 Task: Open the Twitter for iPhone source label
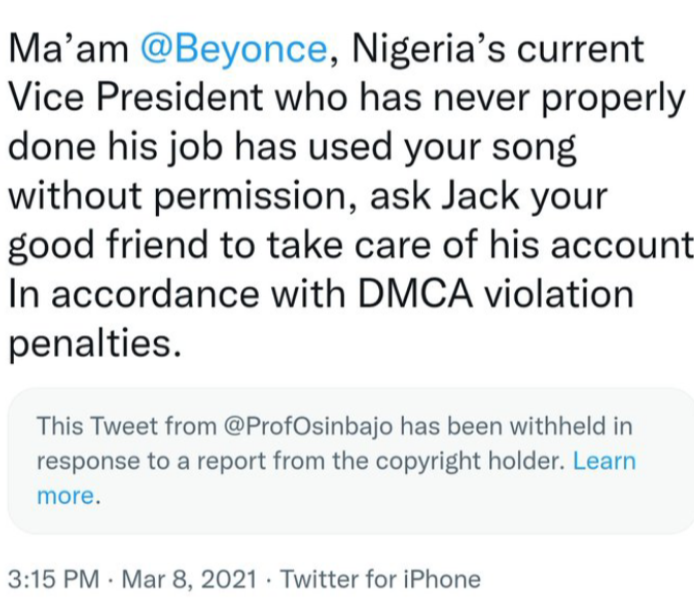(x=380, y=579)
